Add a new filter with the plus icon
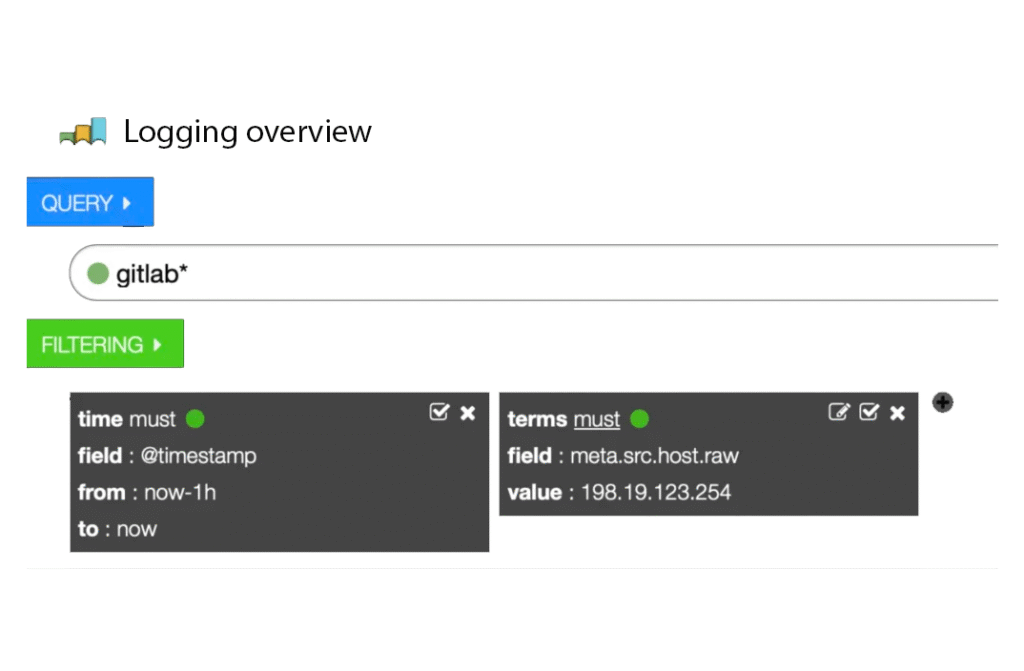 pyautogui.click(x=942, y=402)
